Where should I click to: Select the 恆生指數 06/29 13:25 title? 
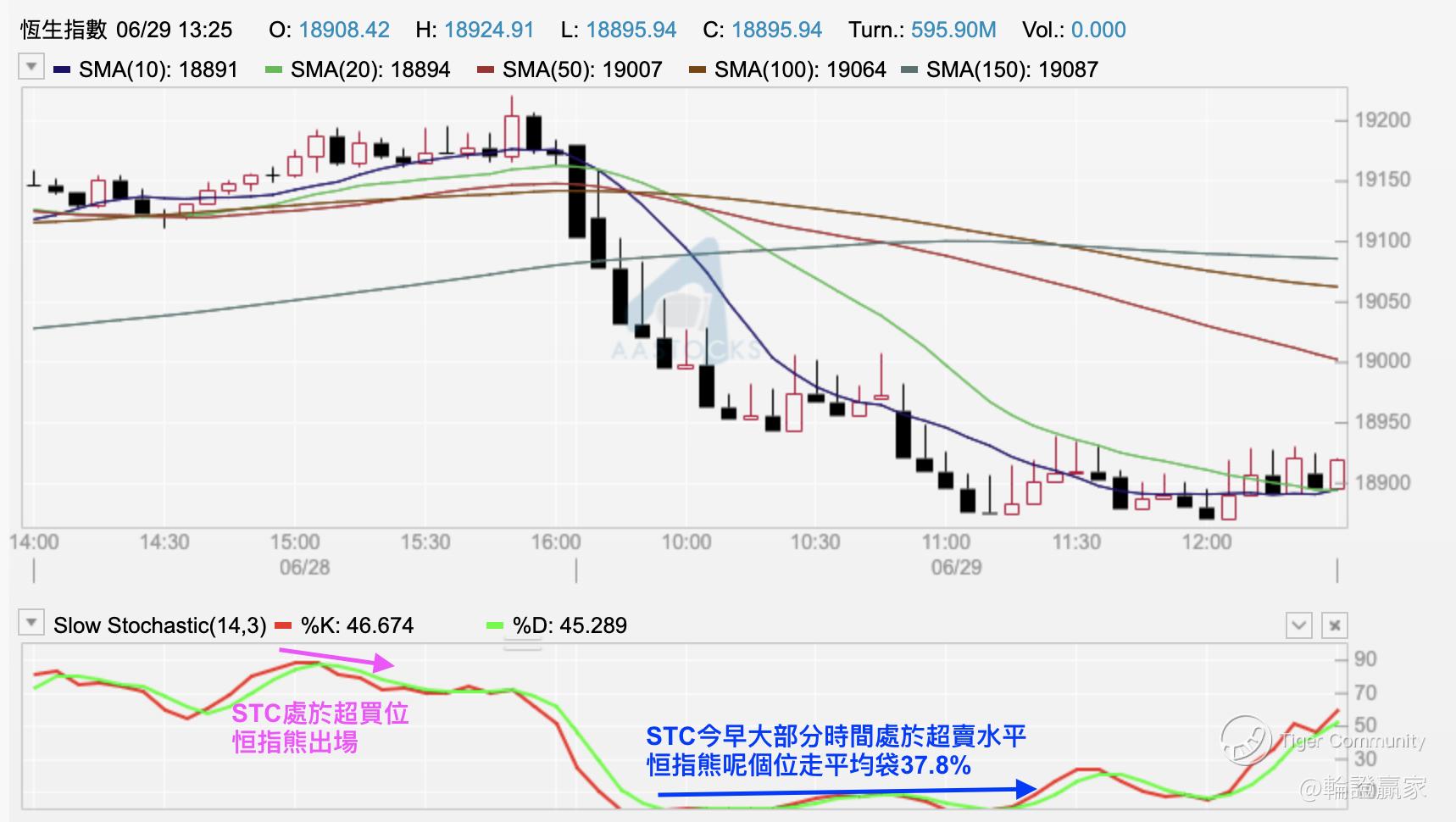pos(126,30)
